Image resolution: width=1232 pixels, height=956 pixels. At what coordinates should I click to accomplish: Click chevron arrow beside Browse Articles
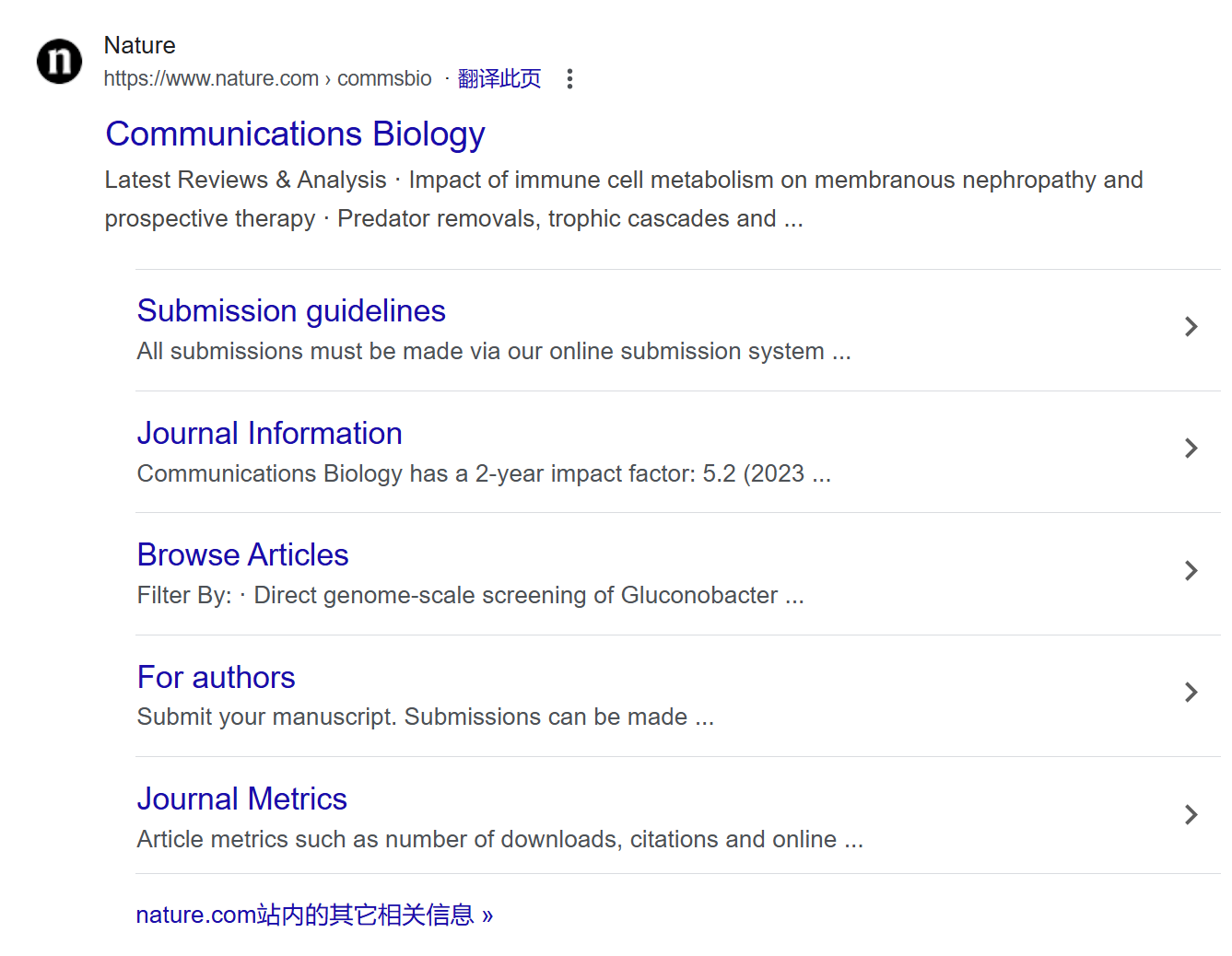pos(1191,571)
